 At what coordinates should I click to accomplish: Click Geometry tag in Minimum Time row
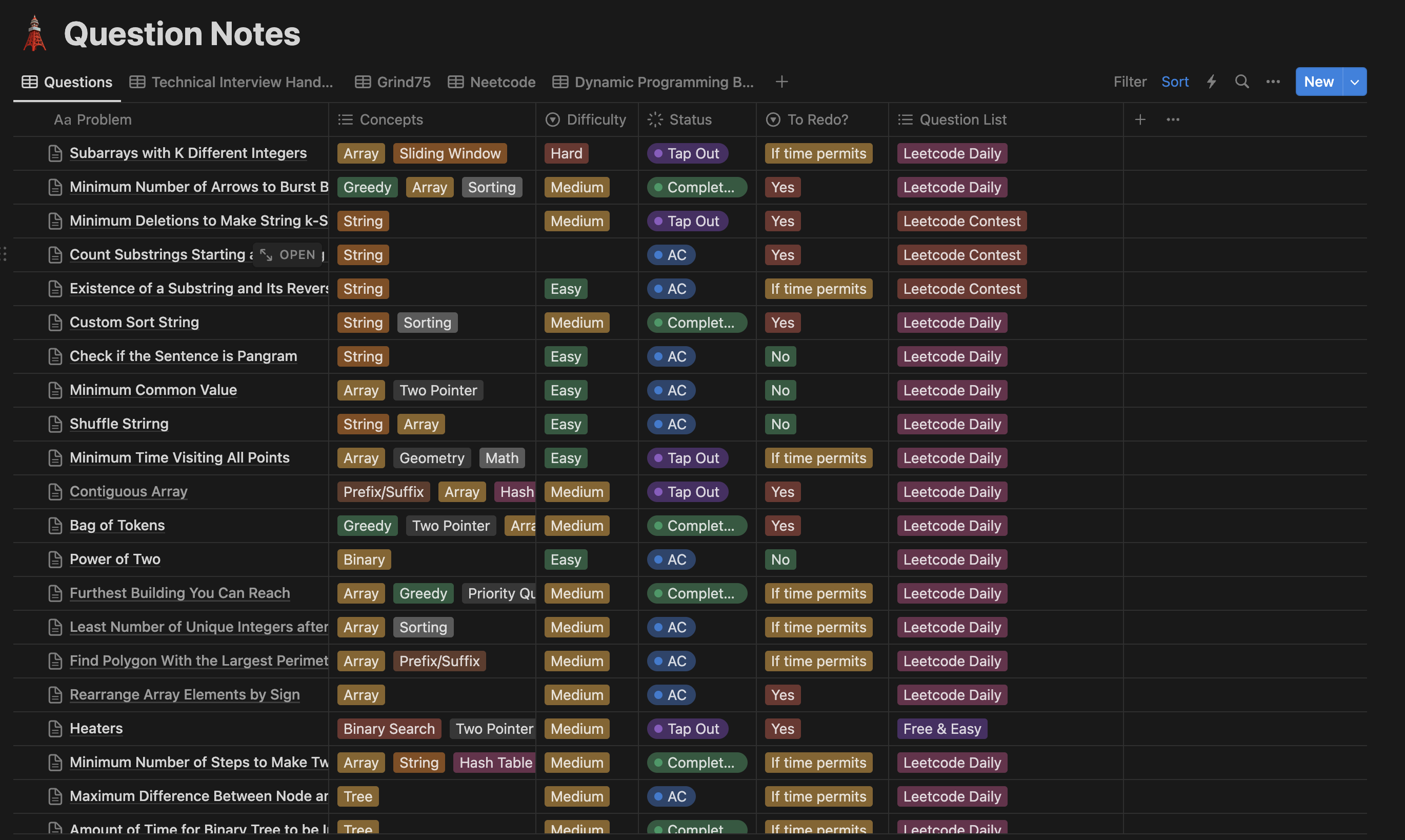click(432, 458)
